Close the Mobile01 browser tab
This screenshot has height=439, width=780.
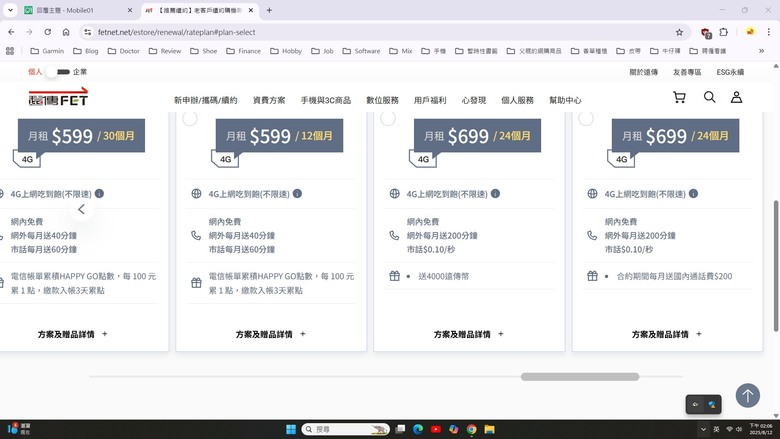coord(130,10)
